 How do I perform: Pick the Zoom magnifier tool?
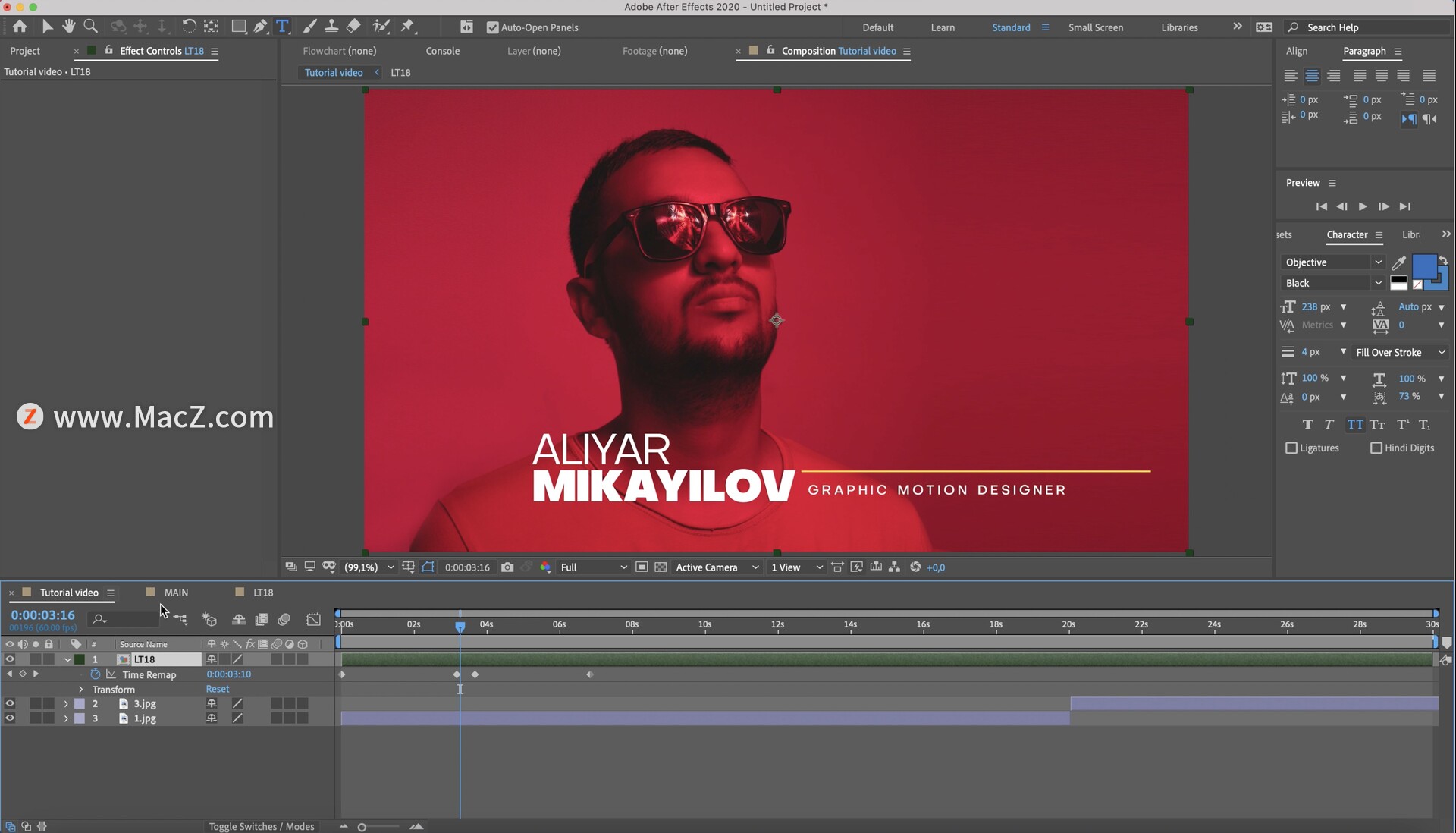click(x=90, y=27)
